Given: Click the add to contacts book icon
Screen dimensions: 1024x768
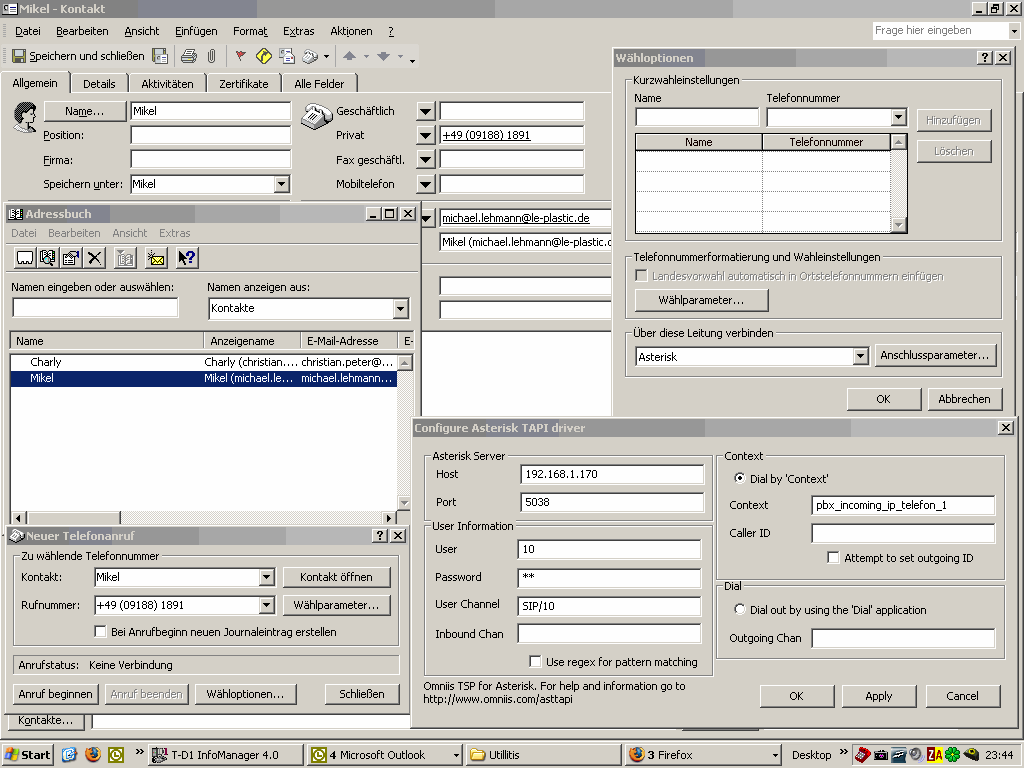Looking at the screenshot, I should (125, 258).
